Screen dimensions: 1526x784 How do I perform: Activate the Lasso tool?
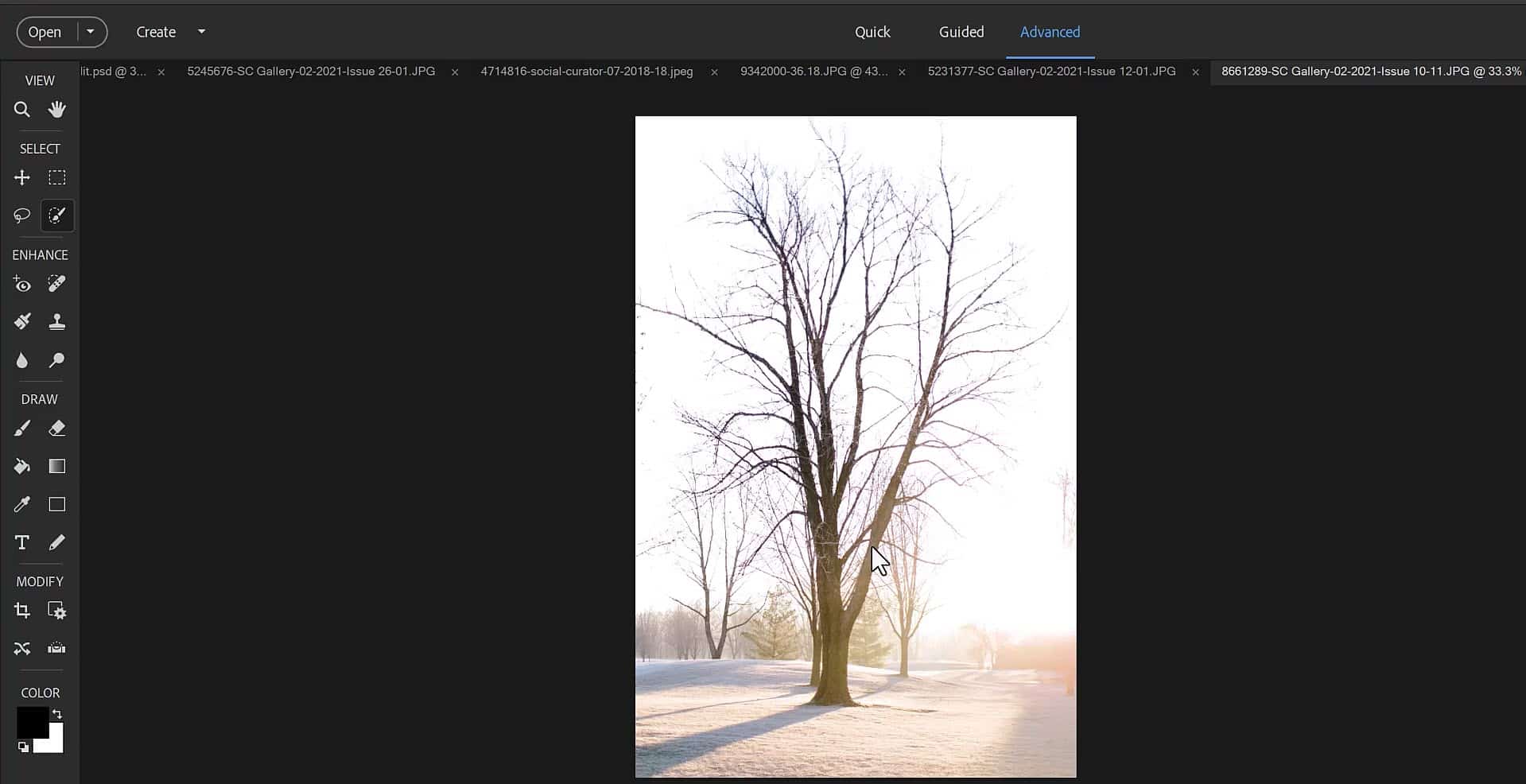[x=22, y=215]
